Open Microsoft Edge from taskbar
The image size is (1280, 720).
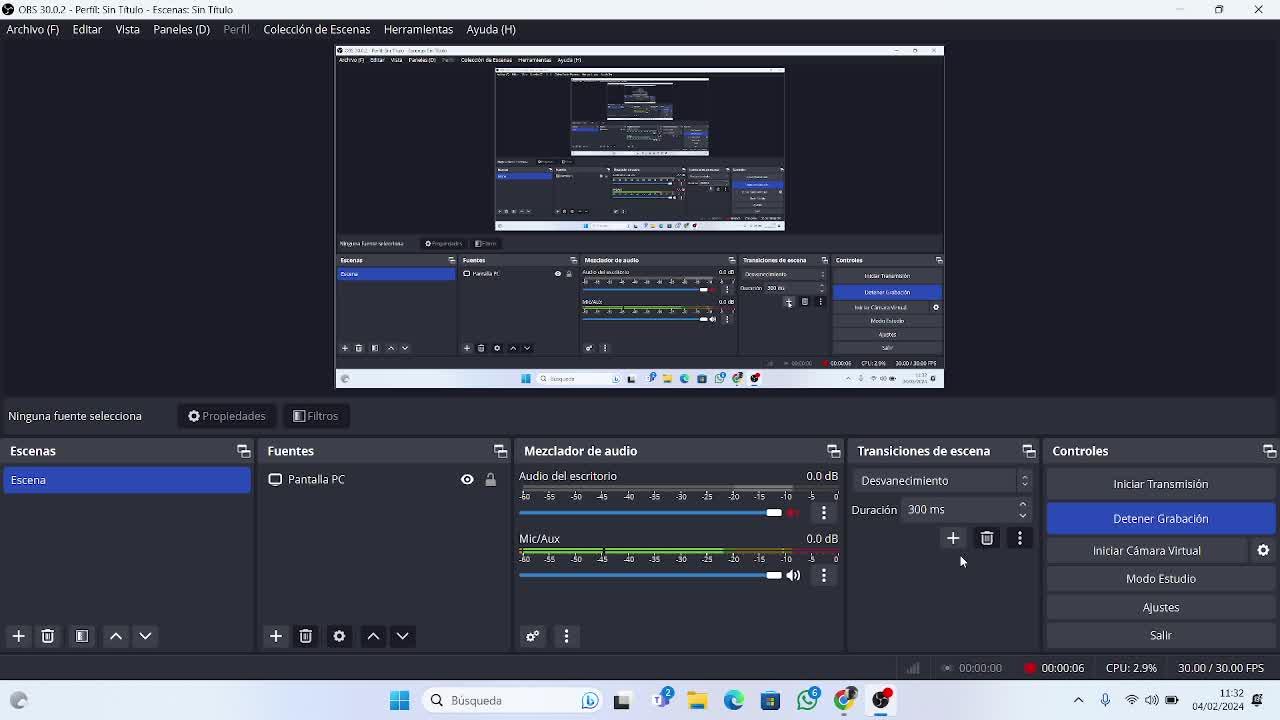coord(734,700)
